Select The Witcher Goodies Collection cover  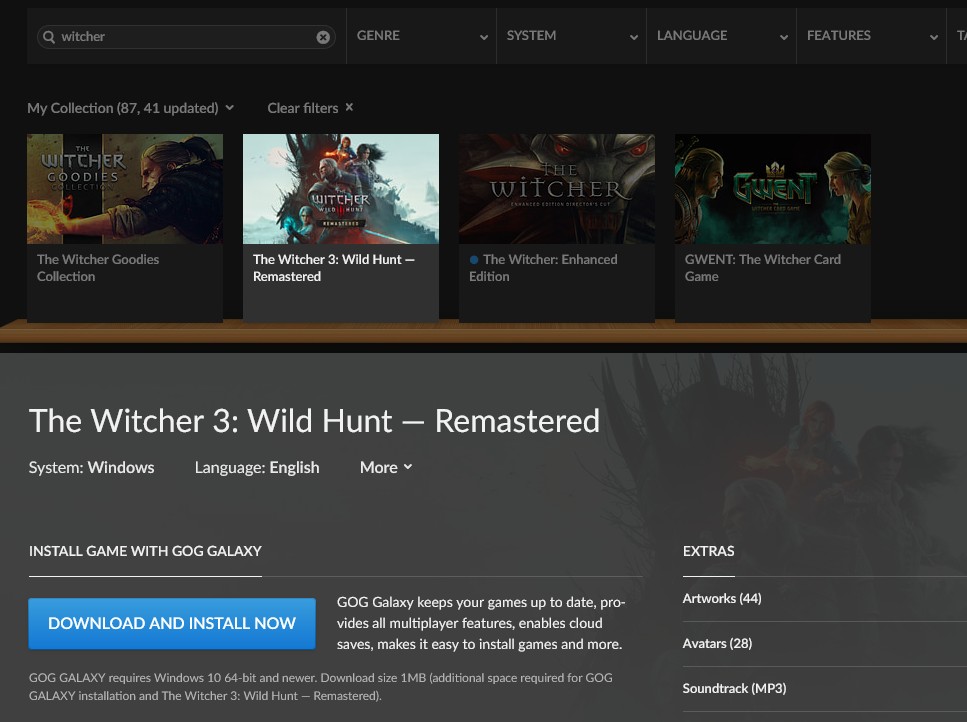(x=125, y=189)
